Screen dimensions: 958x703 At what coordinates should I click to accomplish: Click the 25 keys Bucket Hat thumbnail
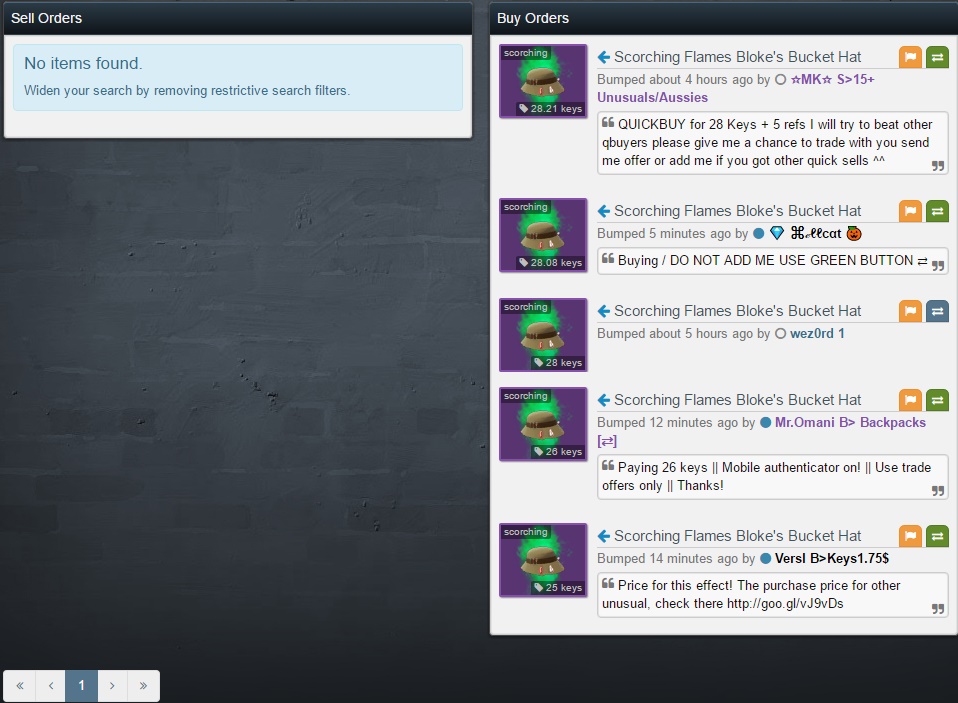[x=543, y=560]
